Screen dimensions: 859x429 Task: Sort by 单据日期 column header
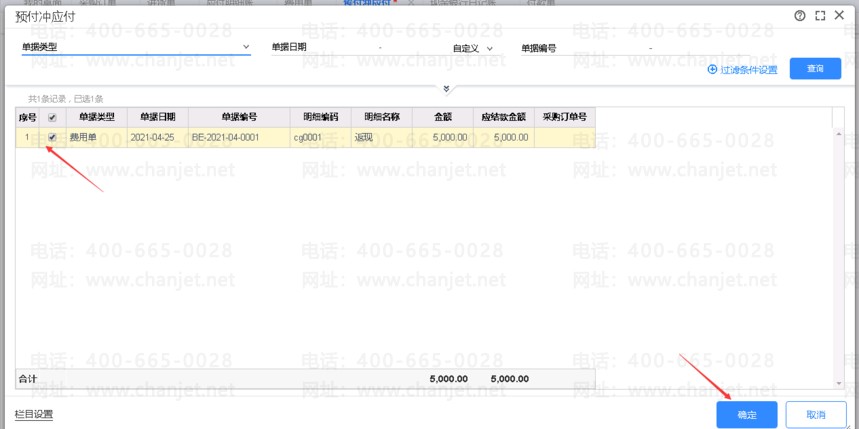(158, 117)
